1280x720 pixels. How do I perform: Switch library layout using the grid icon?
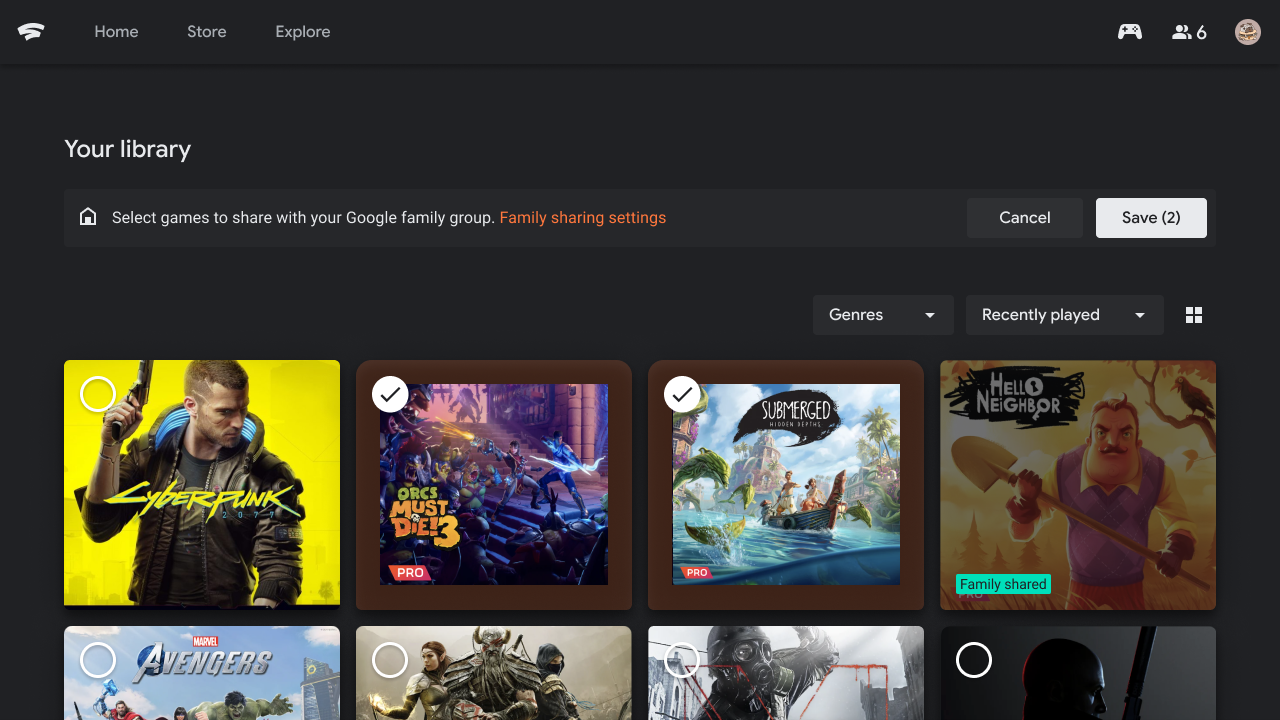(1194, 314)
